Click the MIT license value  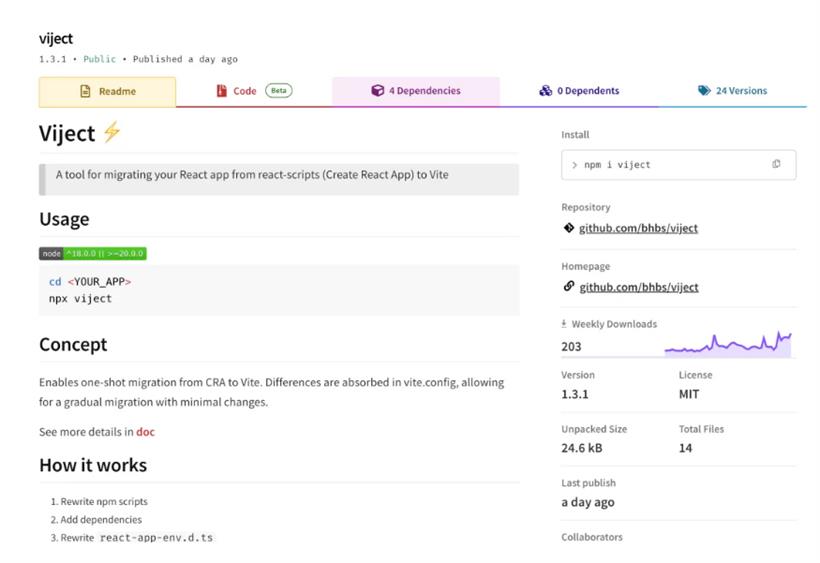pyautogui.click(x=689, y=394)
